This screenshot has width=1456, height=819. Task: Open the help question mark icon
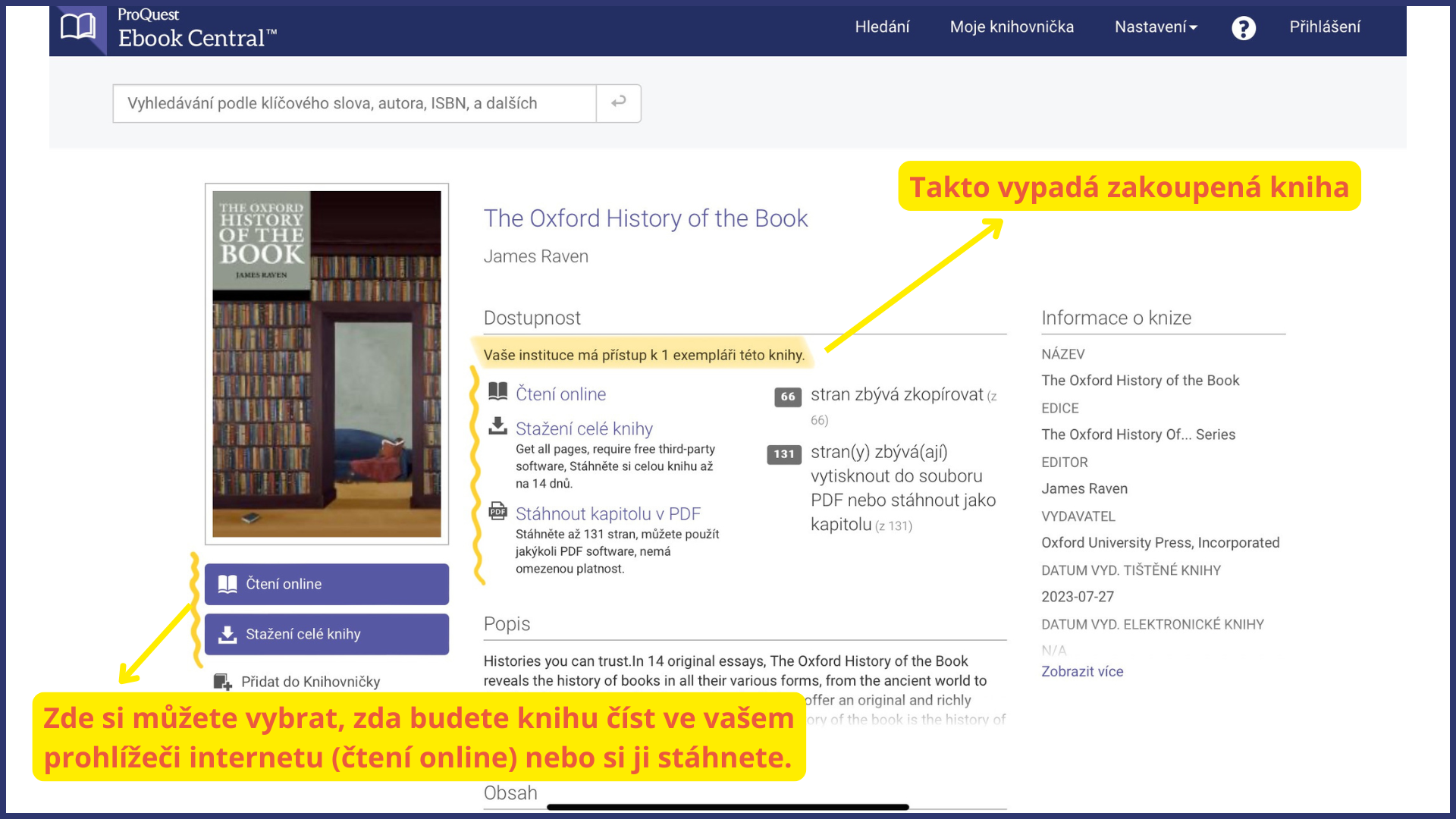pos(1244,28)
